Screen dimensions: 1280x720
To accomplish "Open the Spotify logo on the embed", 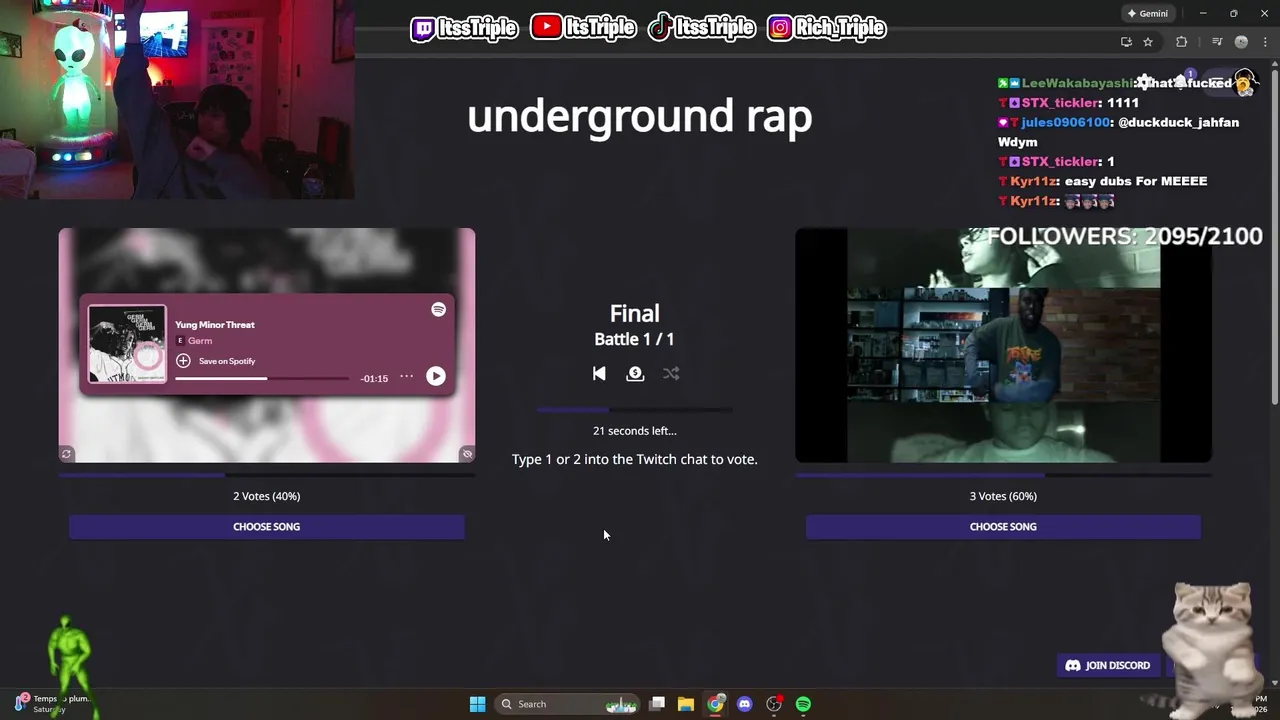I will (438, 310).
